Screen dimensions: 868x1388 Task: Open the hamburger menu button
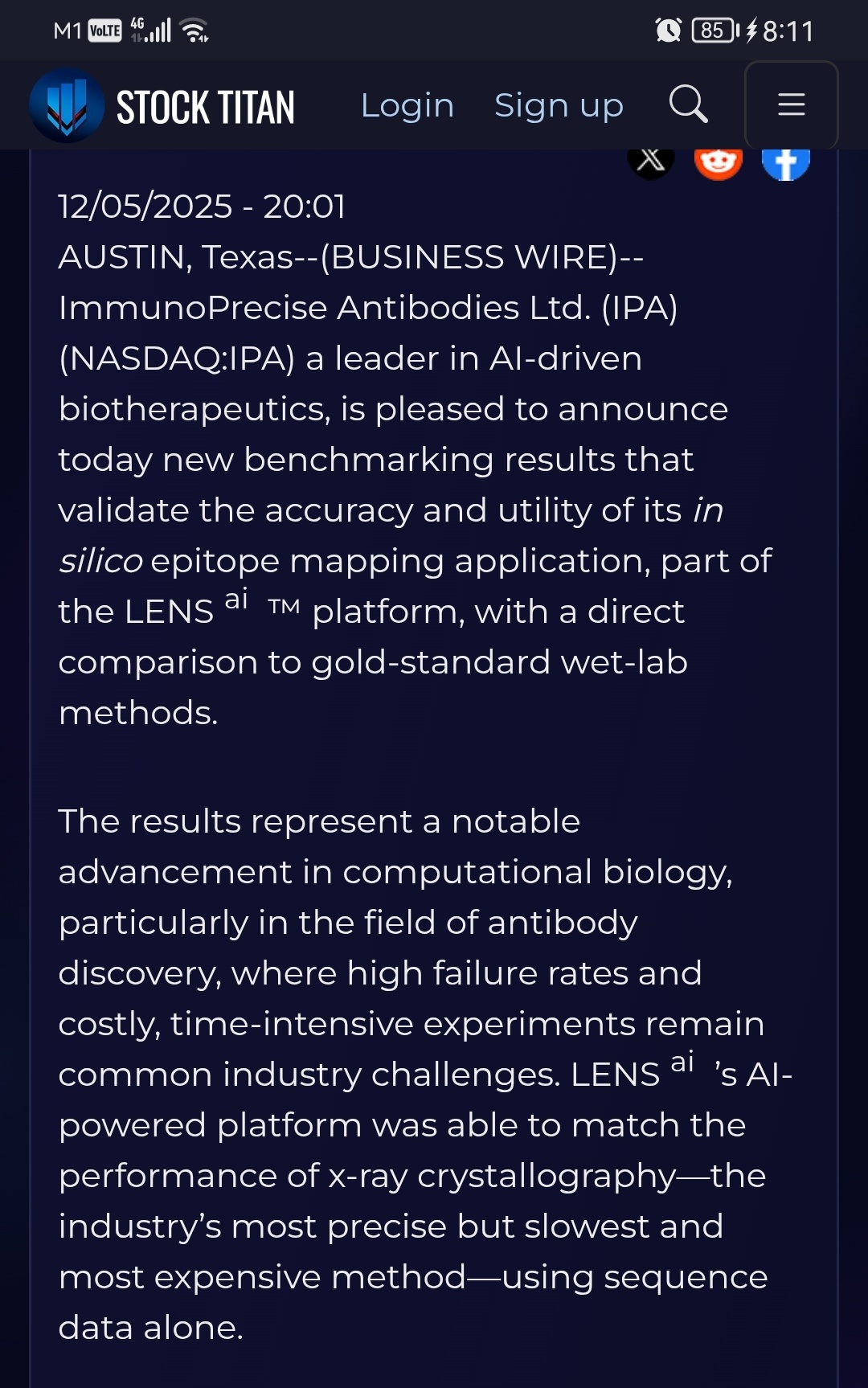pos(791,104)
